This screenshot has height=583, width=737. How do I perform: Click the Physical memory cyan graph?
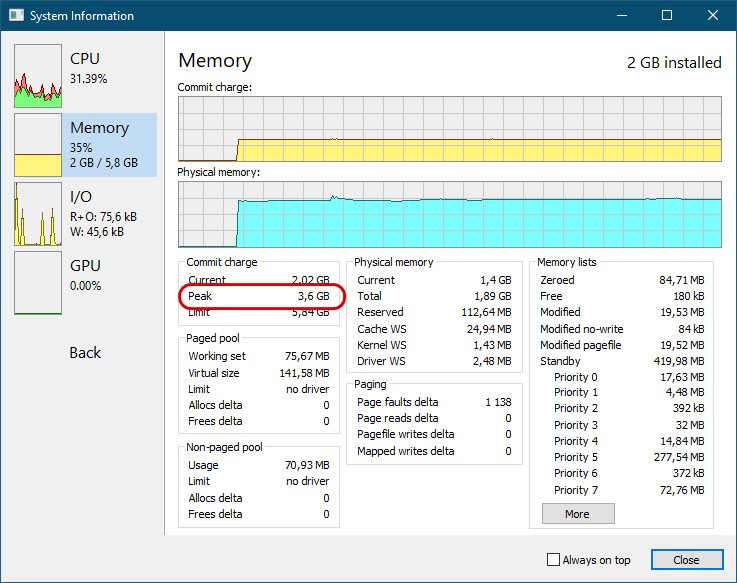(450, 214)
